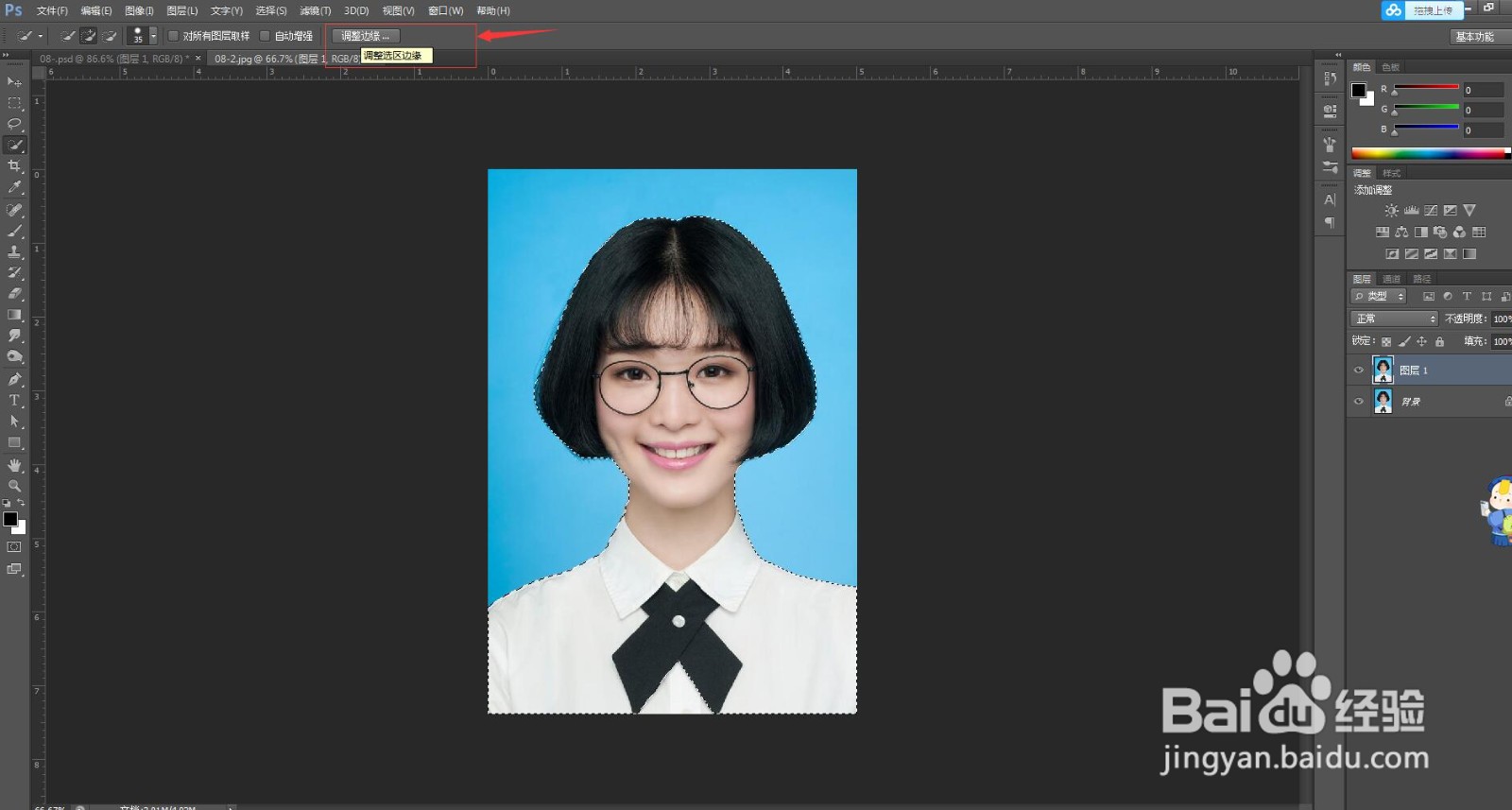Toggle lock position (move icon)
Image resolution: width=1512 pixels, height=810 pixels.
(x=1421, y=342)
